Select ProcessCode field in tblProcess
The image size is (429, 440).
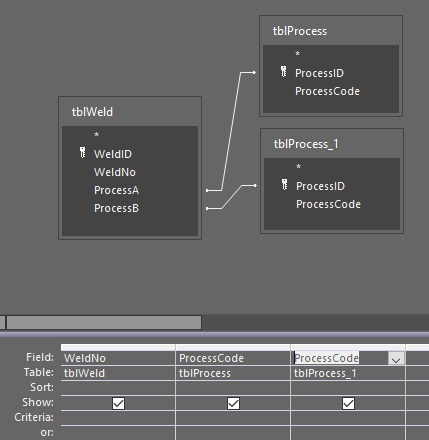[327, 91]
